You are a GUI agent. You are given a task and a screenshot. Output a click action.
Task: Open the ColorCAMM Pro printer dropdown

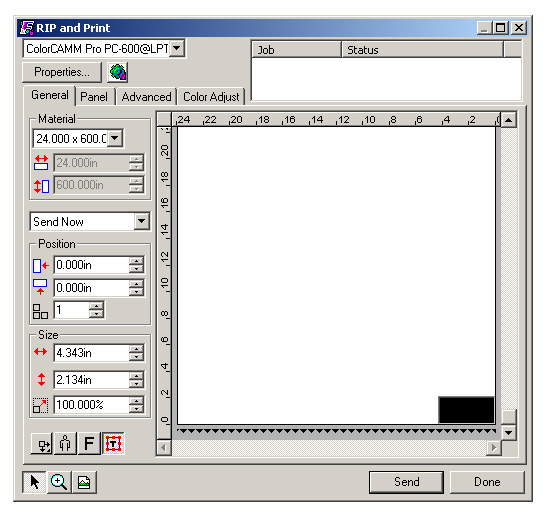pos(177,48)
